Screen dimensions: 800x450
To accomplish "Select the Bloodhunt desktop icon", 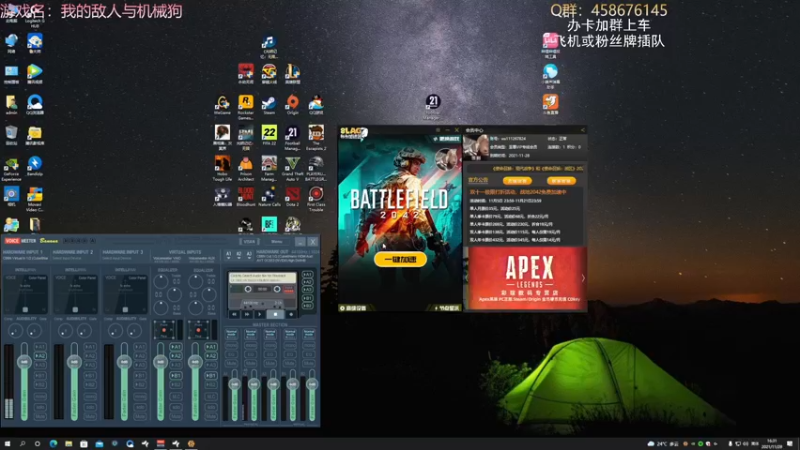I will pos(245,196).
